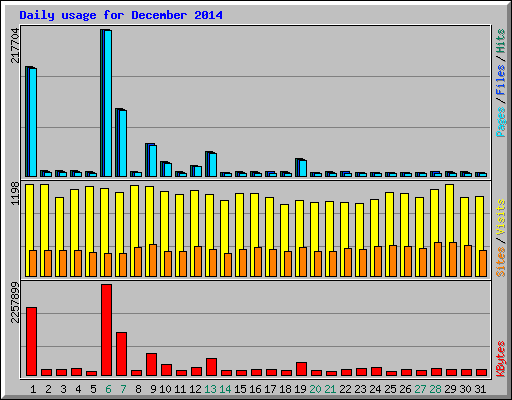
Task: Click the 1198 axis value label
Action: click(15, 194)
